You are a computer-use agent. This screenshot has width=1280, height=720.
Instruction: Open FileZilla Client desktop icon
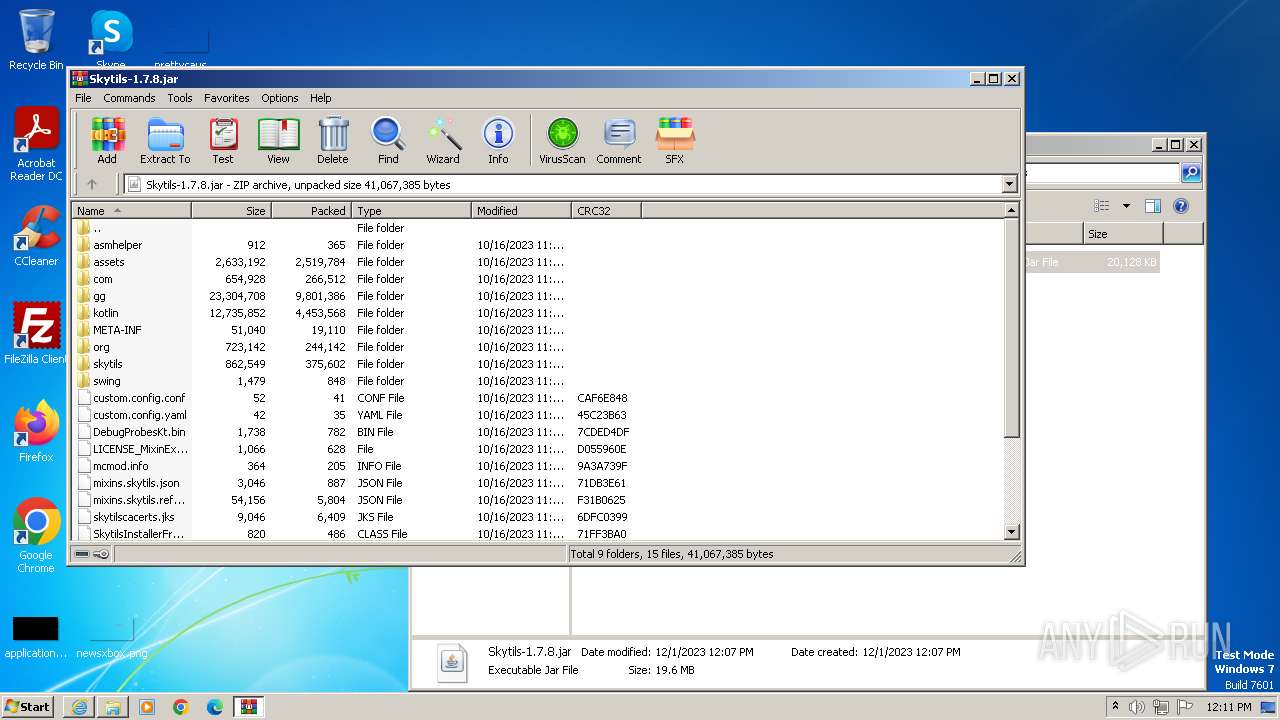36,333
